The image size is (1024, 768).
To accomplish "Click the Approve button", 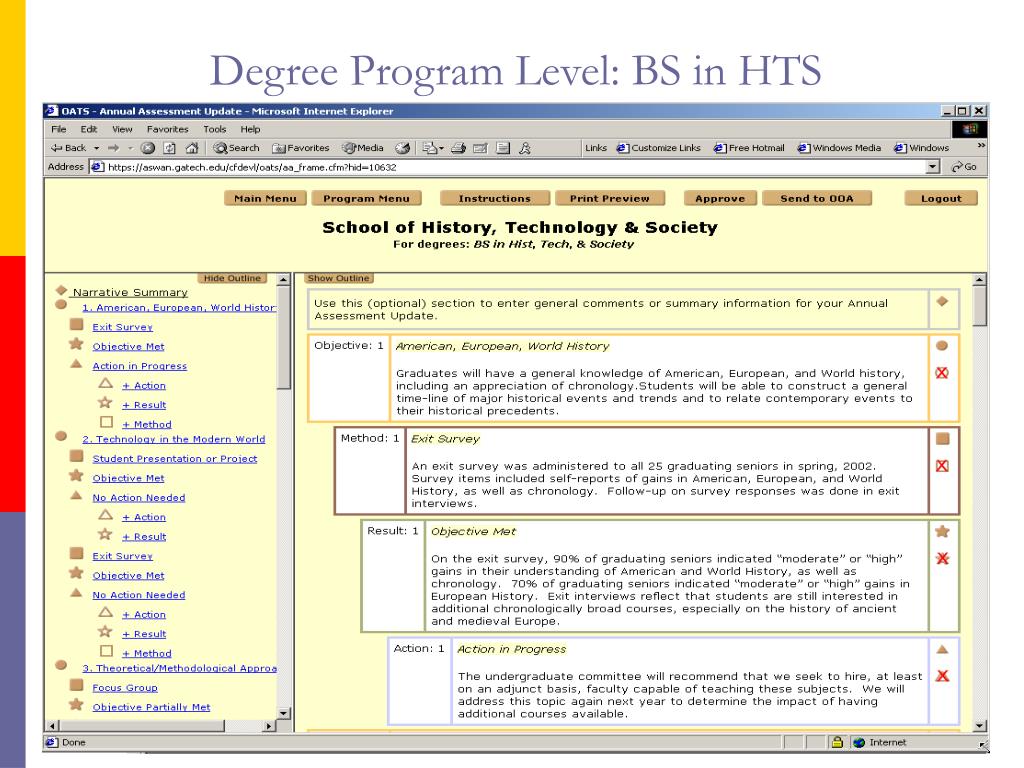I will click(720, 199).
